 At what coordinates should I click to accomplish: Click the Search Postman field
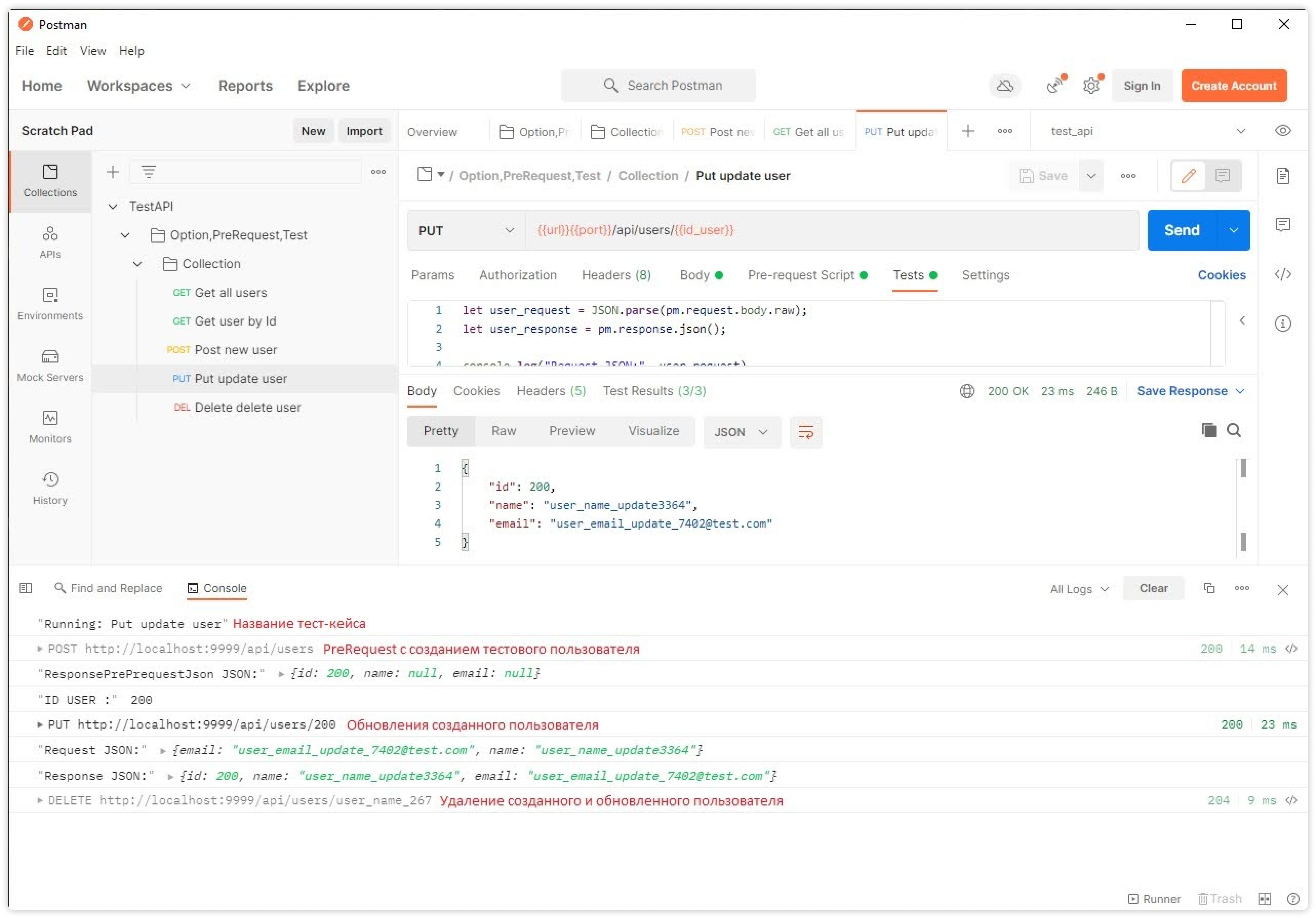(657, 85)
